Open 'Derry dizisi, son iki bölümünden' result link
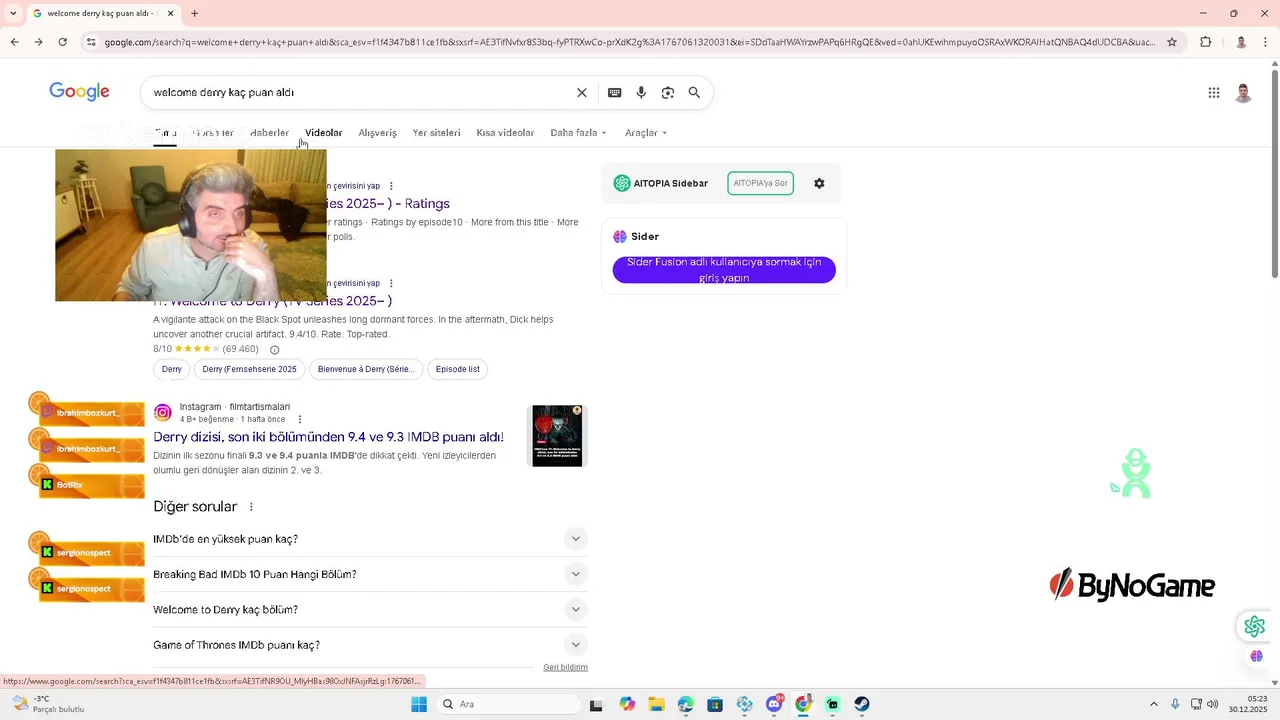 click(x=328, y=437)
